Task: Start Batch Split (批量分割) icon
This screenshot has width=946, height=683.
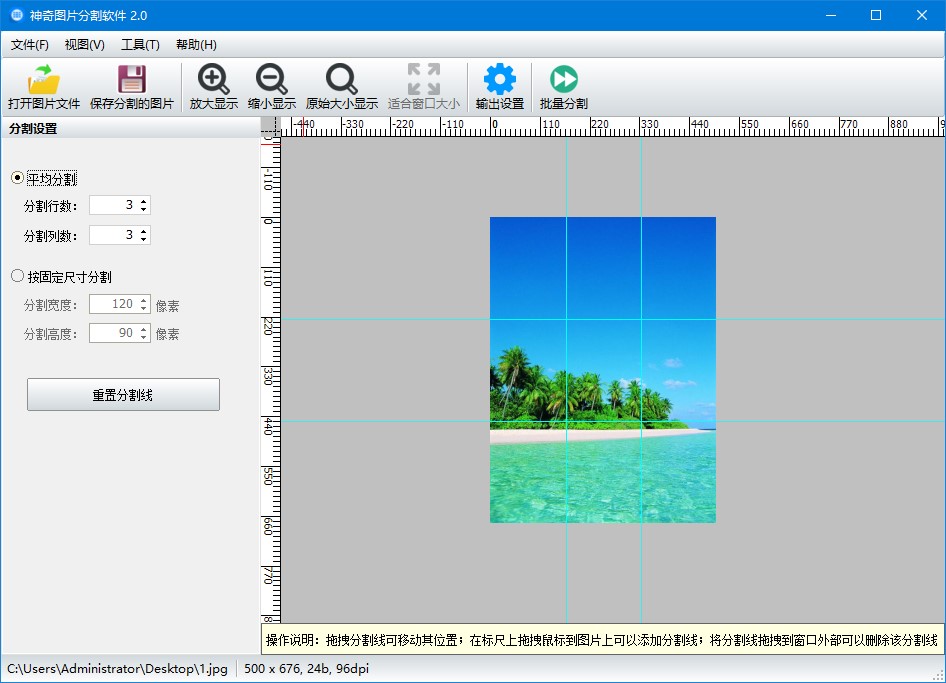Action: click(563, 80)
